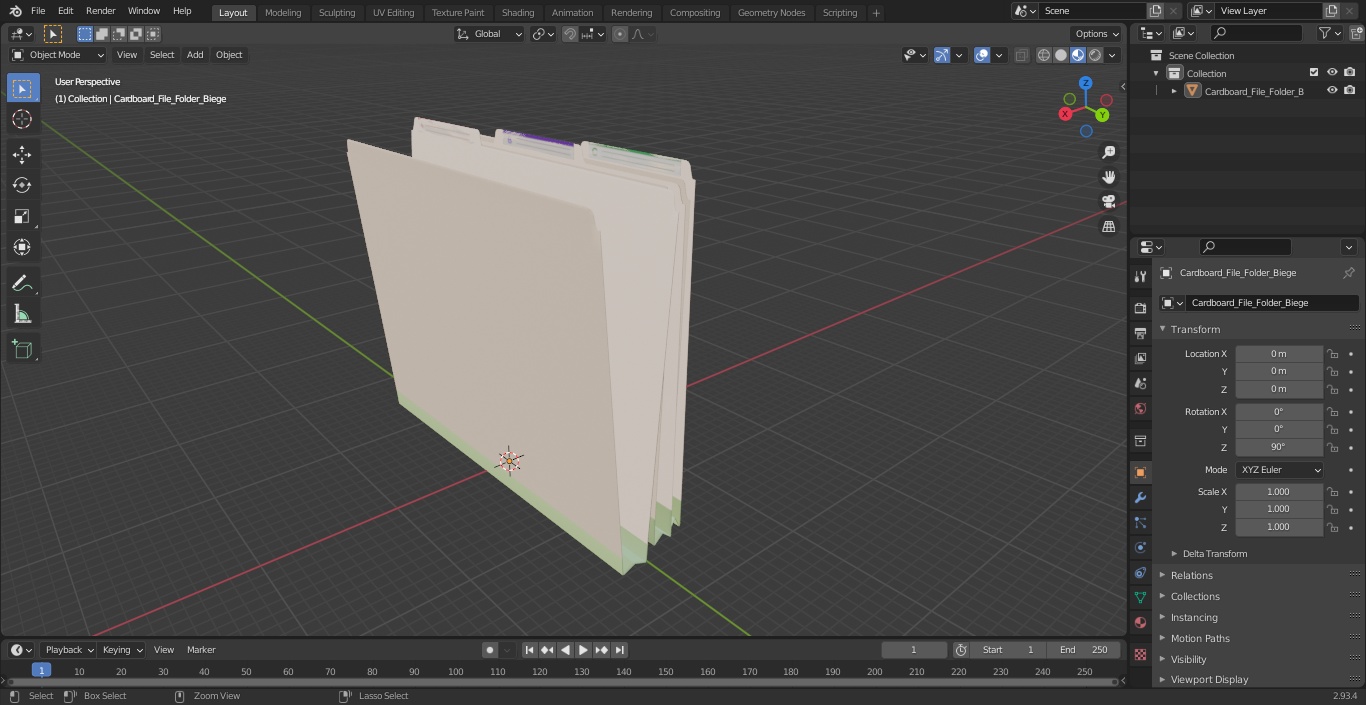Select the Measure tool
The height and width of the screenshot is (705, 1366).
click(22, 314)
